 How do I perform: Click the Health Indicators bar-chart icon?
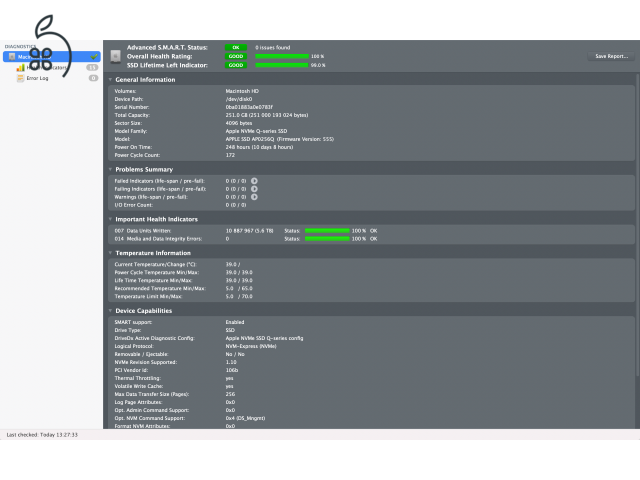(x=20, y=67)
